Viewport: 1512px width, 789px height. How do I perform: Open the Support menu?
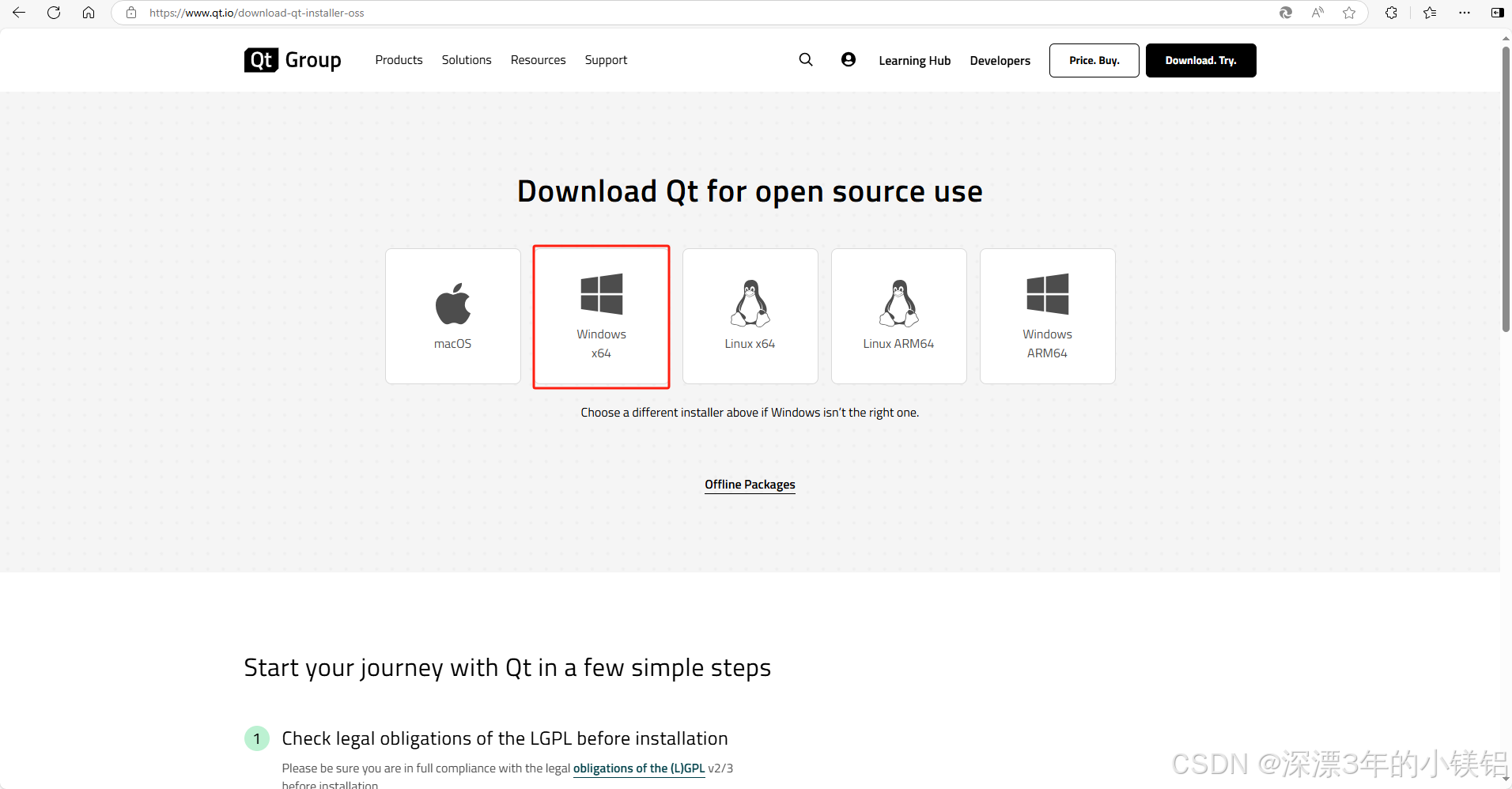(606, 60)
